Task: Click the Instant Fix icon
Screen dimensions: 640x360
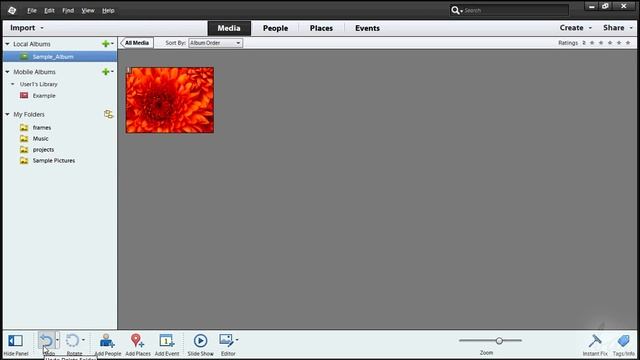Action: (595, 341)
